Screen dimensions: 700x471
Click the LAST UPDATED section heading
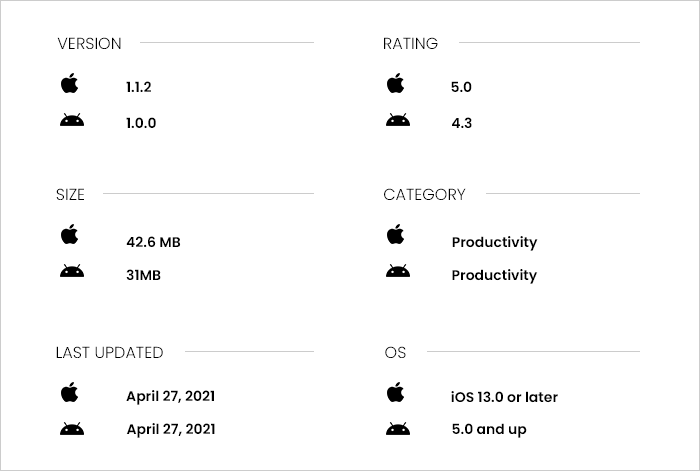point(110,353)
